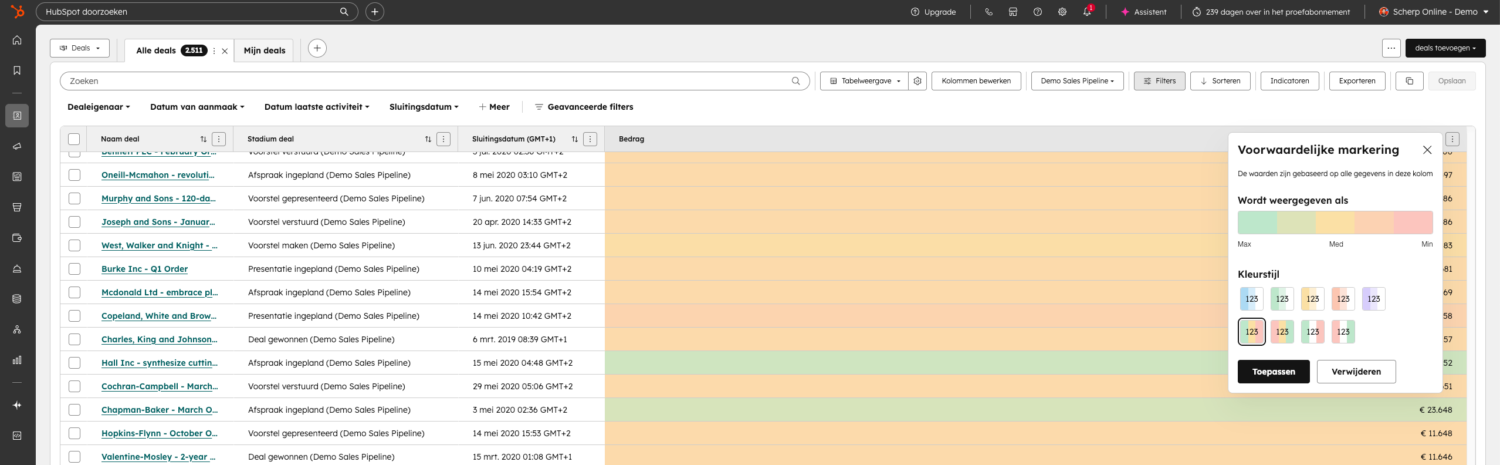Viewport: 1500px width, 465px height.
Task: Click the copy view icon button
Action: pos(1408,81)
